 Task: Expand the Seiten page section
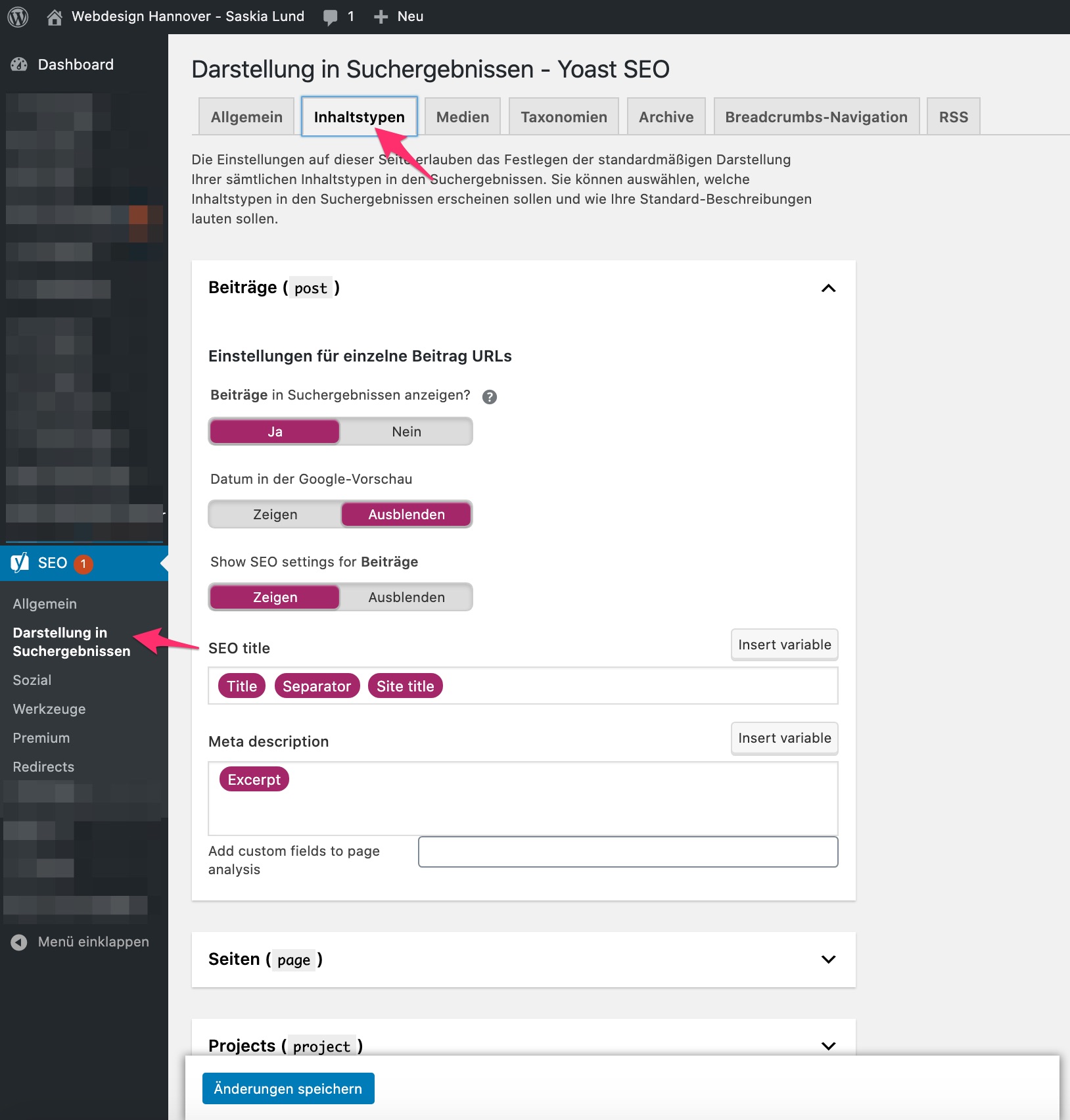828,960
